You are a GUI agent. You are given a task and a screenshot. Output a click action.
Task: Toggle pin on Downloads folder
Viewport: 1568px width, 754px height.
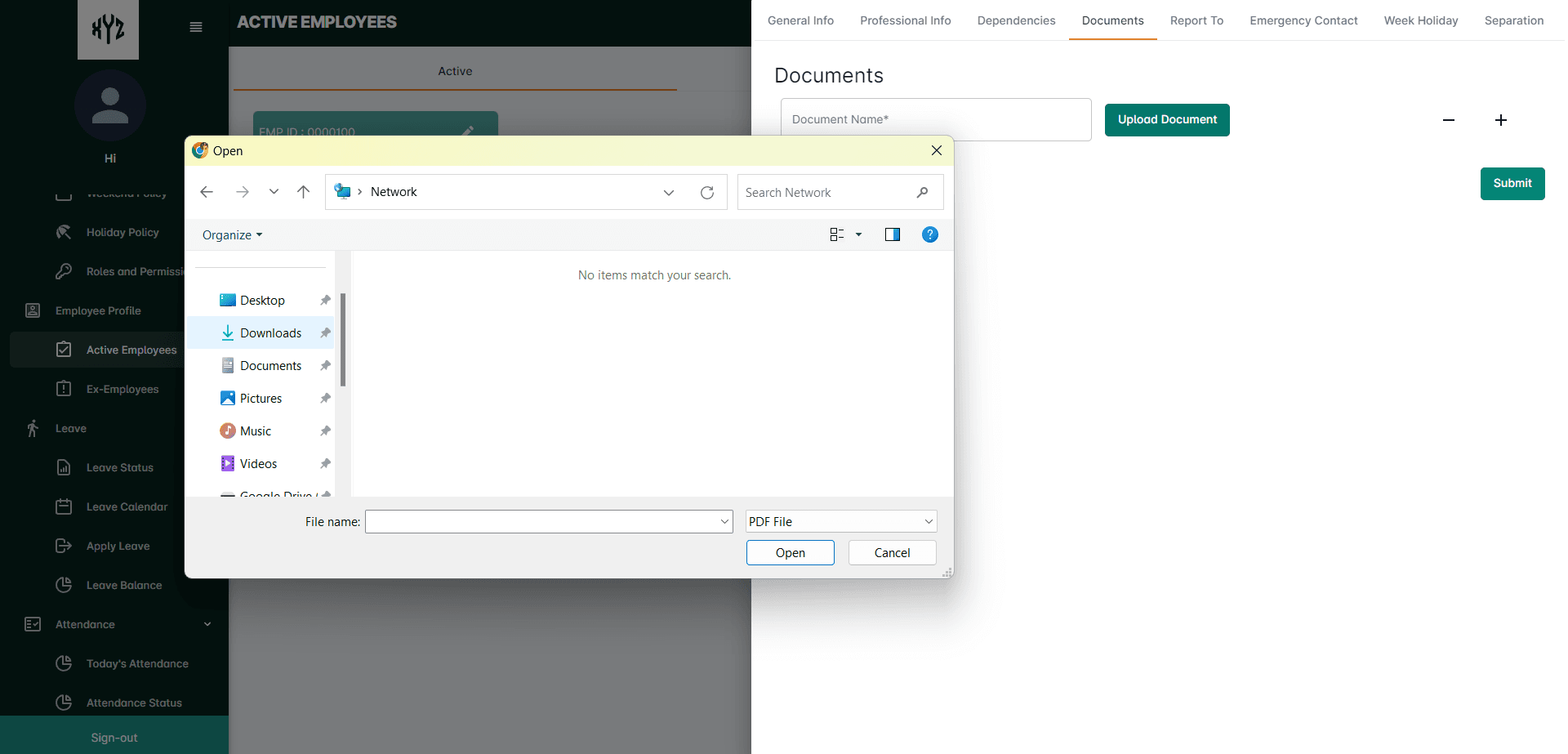(x=325, y=333)
